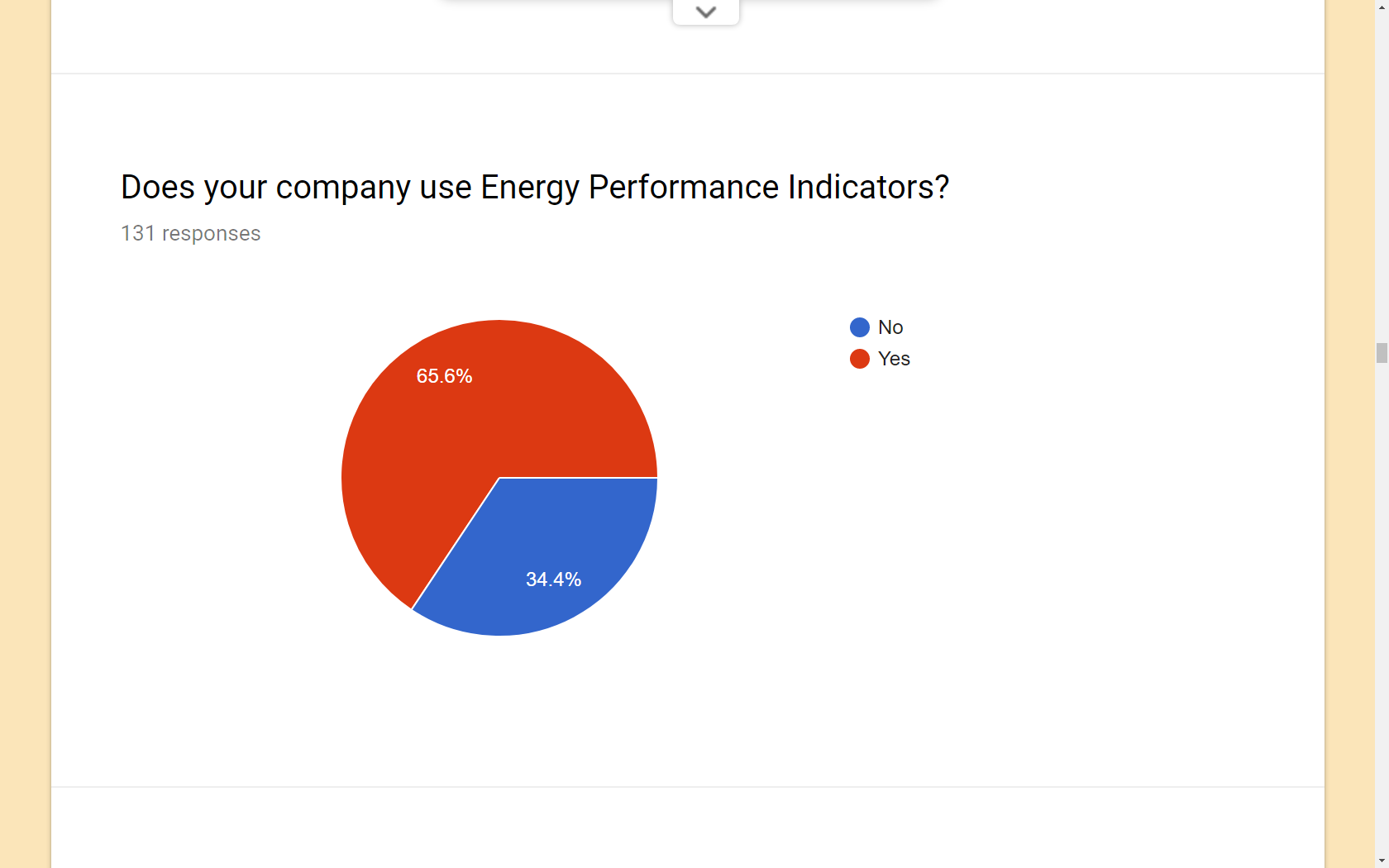
Task: Expand the chevron arrow at top
Action: pyautogui.click(x=705, y=12)
